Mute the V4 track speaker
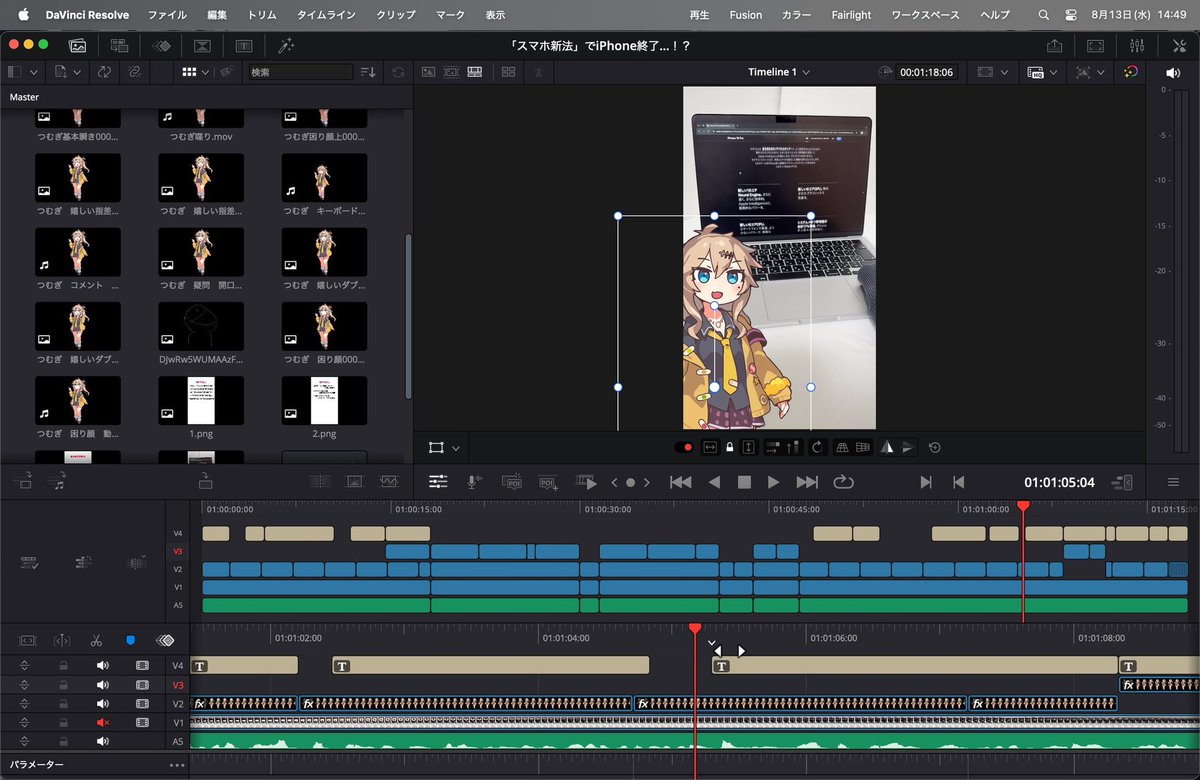 pos(102,665)
